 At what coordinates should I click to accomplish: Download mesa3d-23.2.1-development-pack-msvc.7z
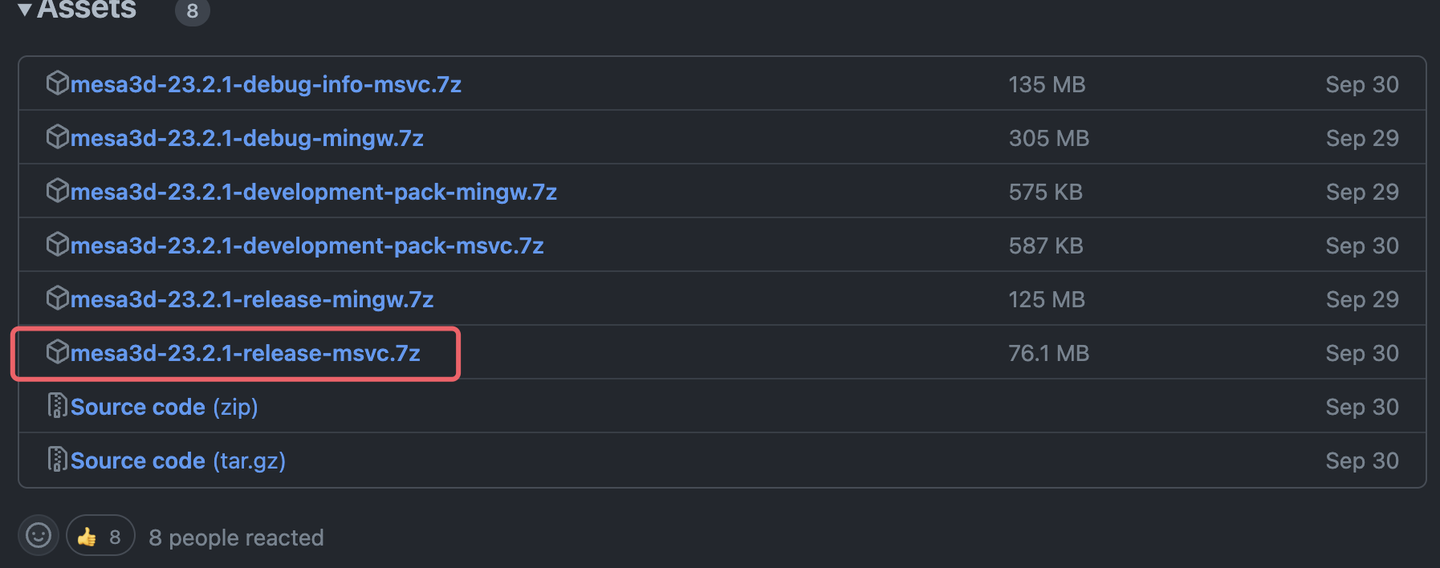pyautogui.click(x=306, y=246)
